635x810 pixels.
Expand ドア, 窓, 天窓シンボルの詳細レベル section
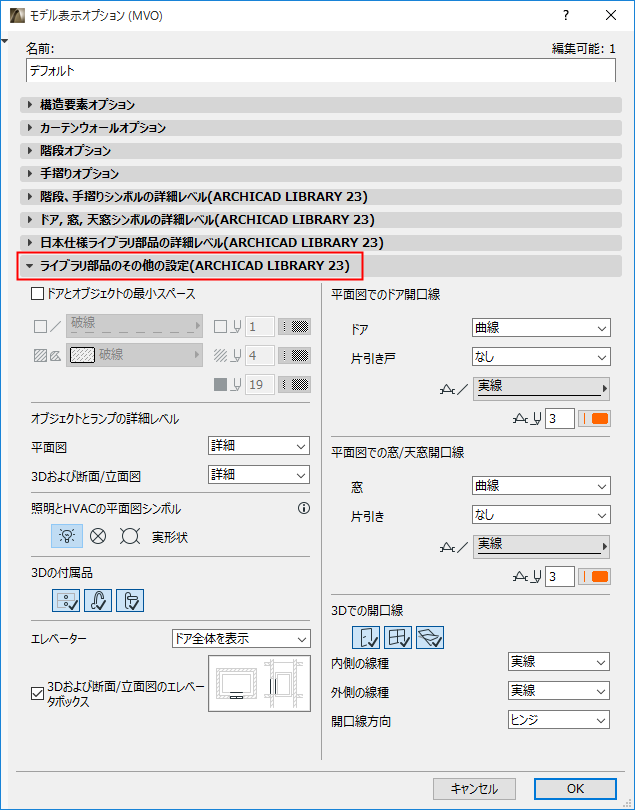coord(320,220)
